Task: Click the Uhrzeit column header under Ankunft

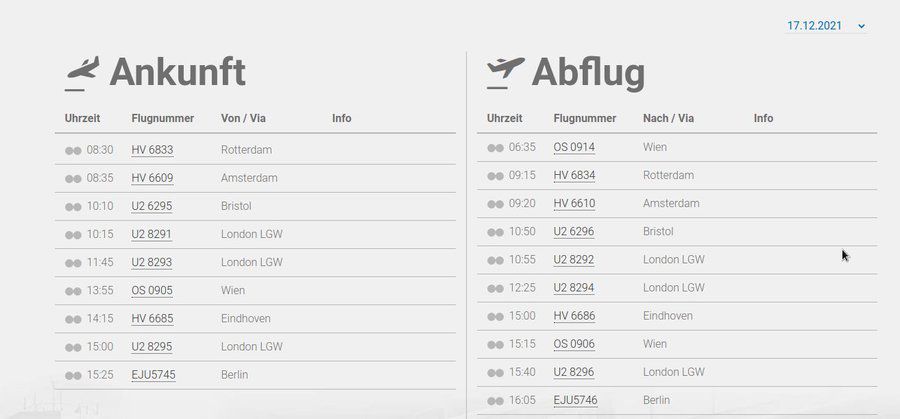Action: tap(82, 118)
